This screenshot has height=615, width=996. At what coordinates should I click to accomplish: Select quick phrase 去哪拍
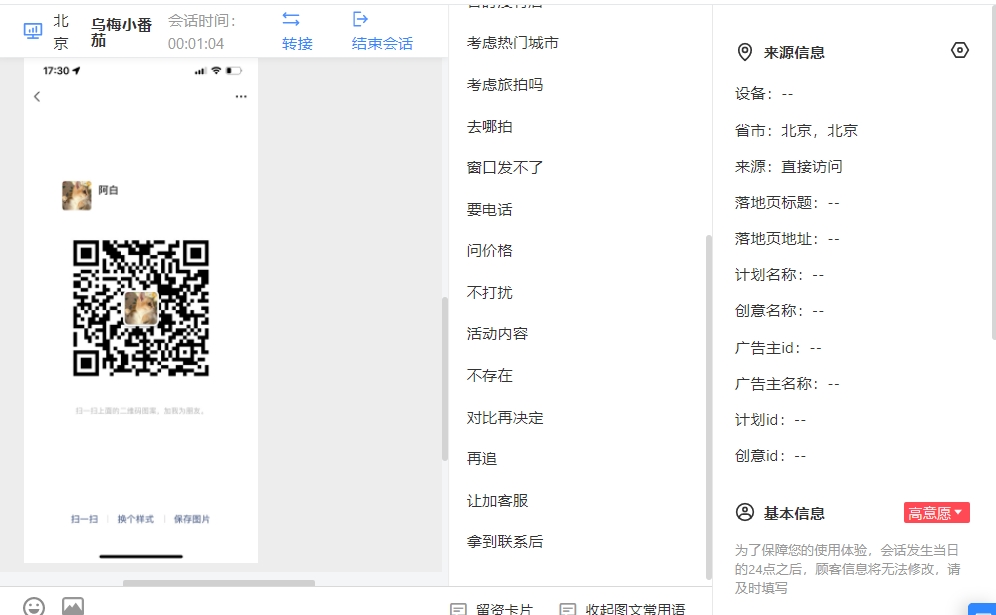pyautogui.click(x=490, y=127)
